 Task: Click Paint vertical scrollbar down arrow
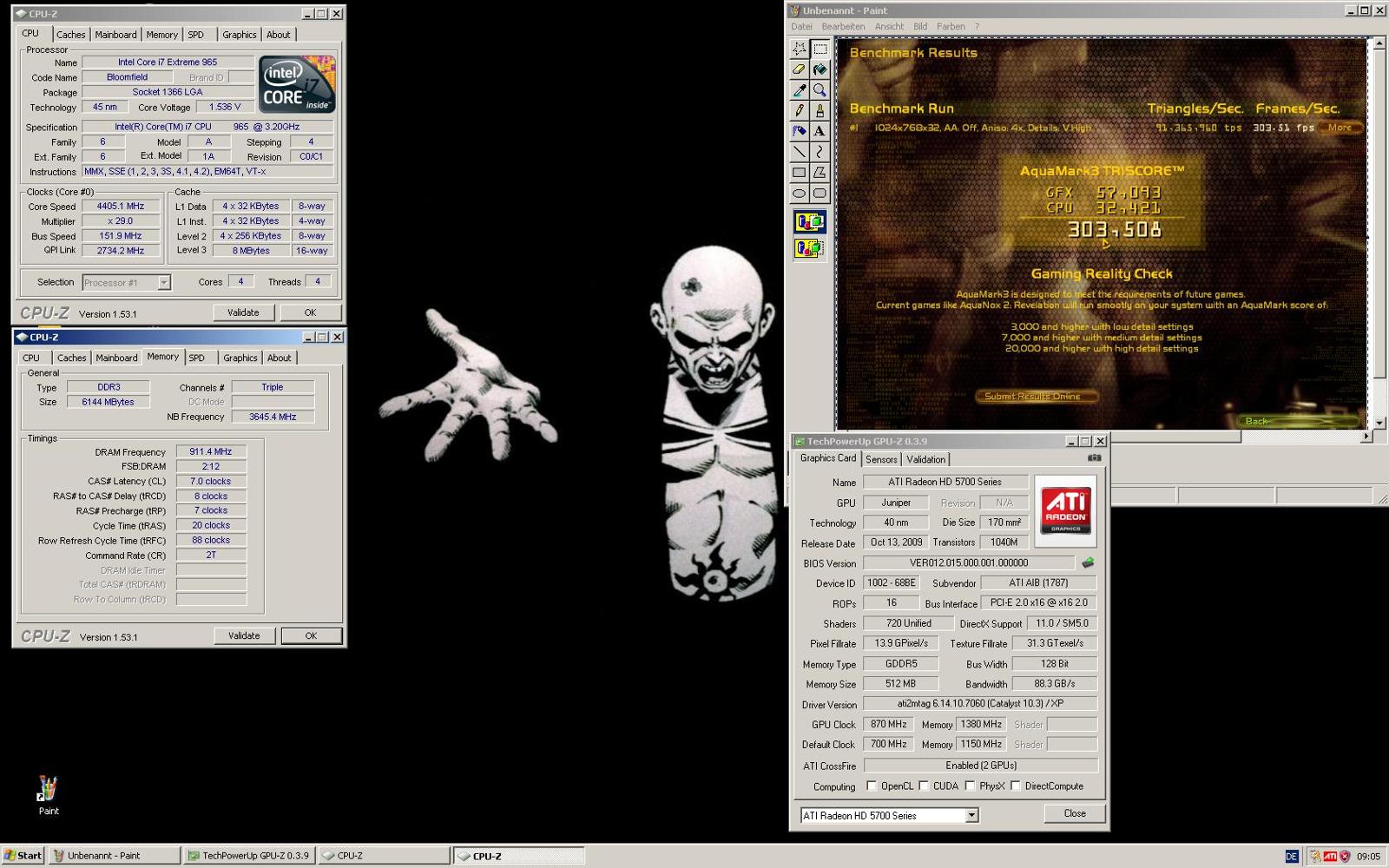click(x=1379, y=423)
